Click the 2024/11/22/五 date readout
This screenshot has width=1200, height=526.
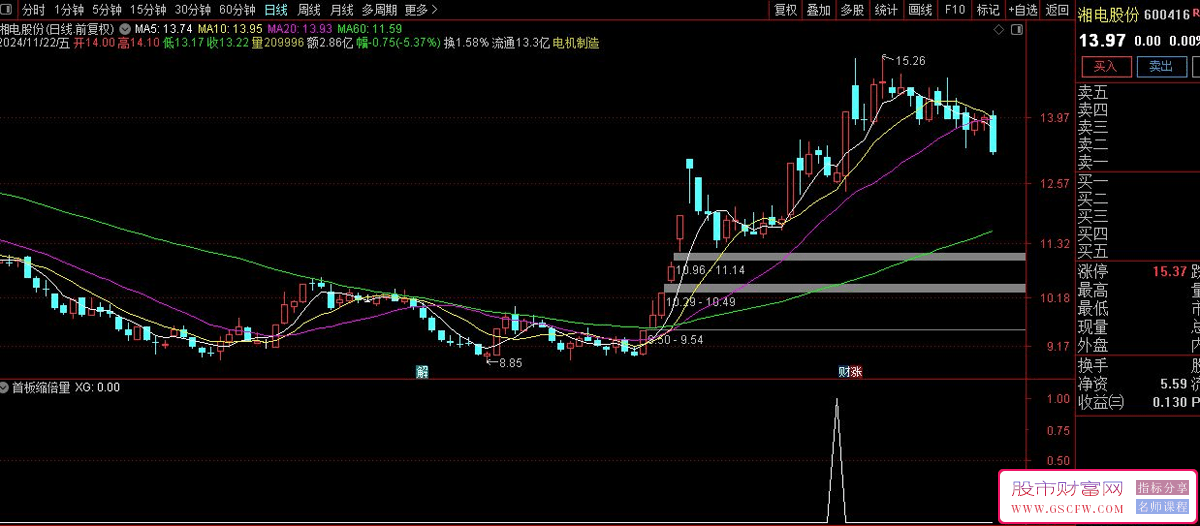tap(35, 43)
